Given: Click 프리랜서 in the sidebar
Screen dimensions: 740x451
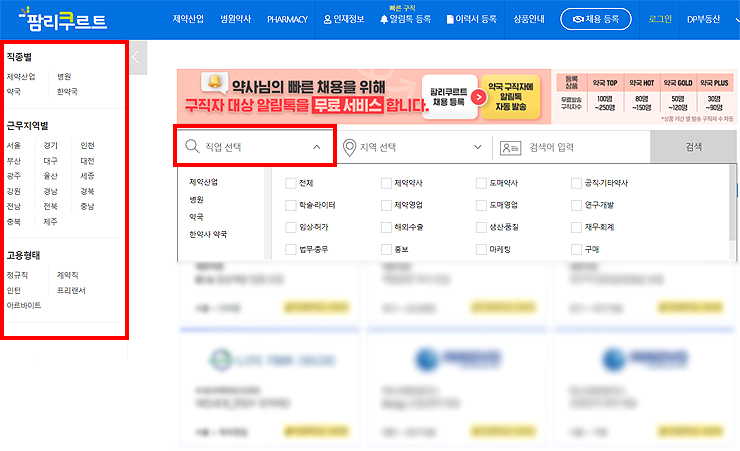Looking at the screenshot, I should click(71, 291).
